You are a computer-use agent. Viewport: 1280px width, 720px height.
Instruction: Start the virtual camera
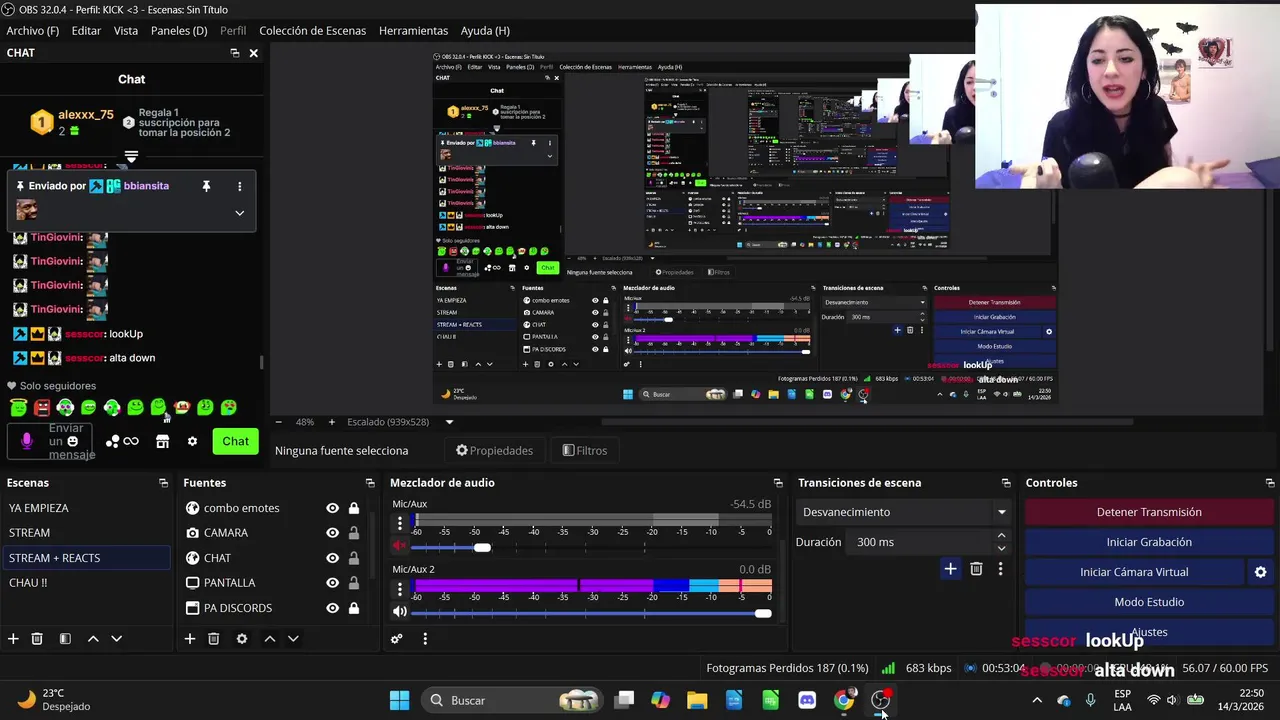[x=1134, y=572]
